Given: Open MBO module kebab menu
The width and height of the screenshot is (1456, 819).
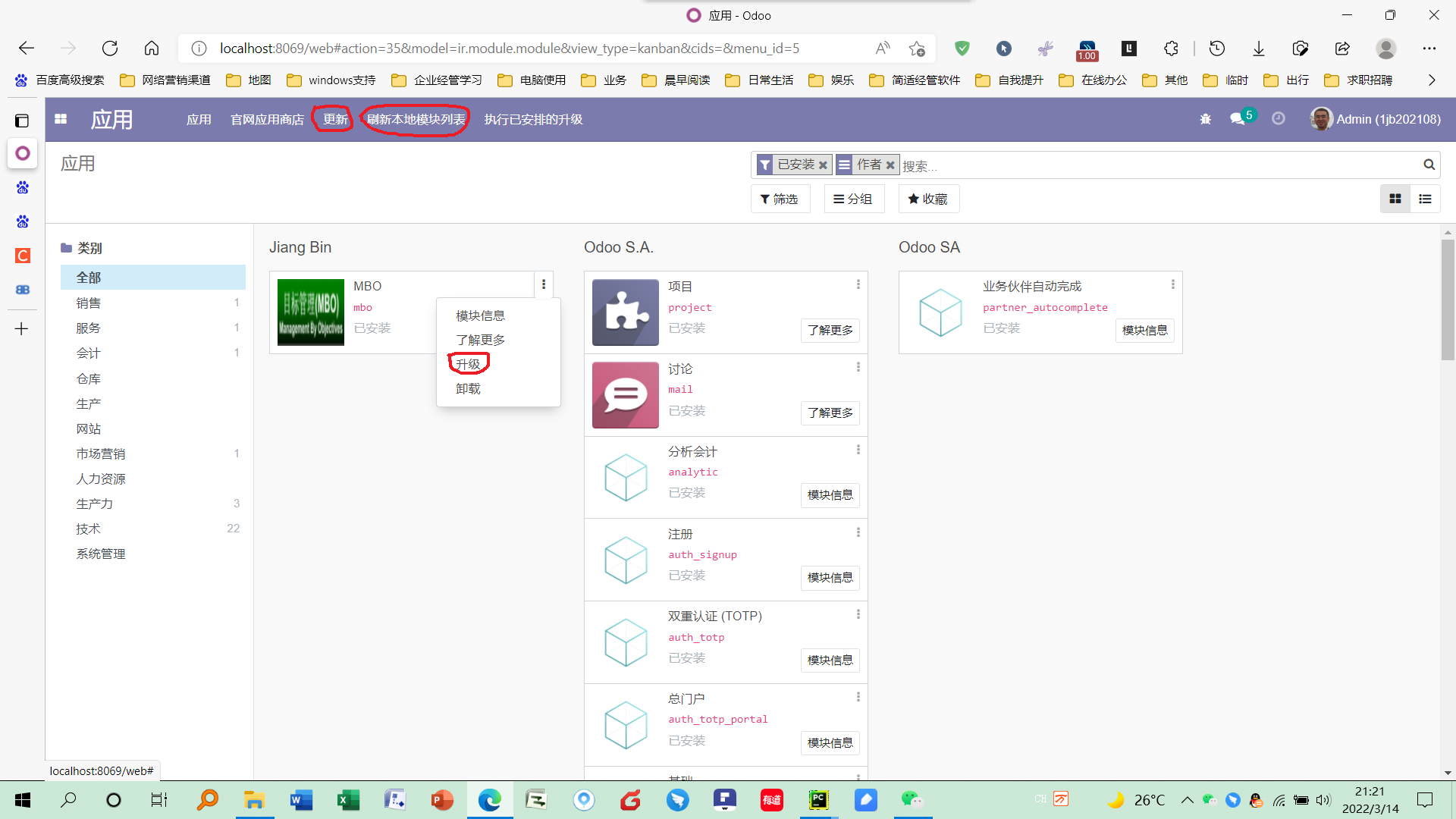Looking at the screenshot, I should pyautogui.click(x=544, y=284).
